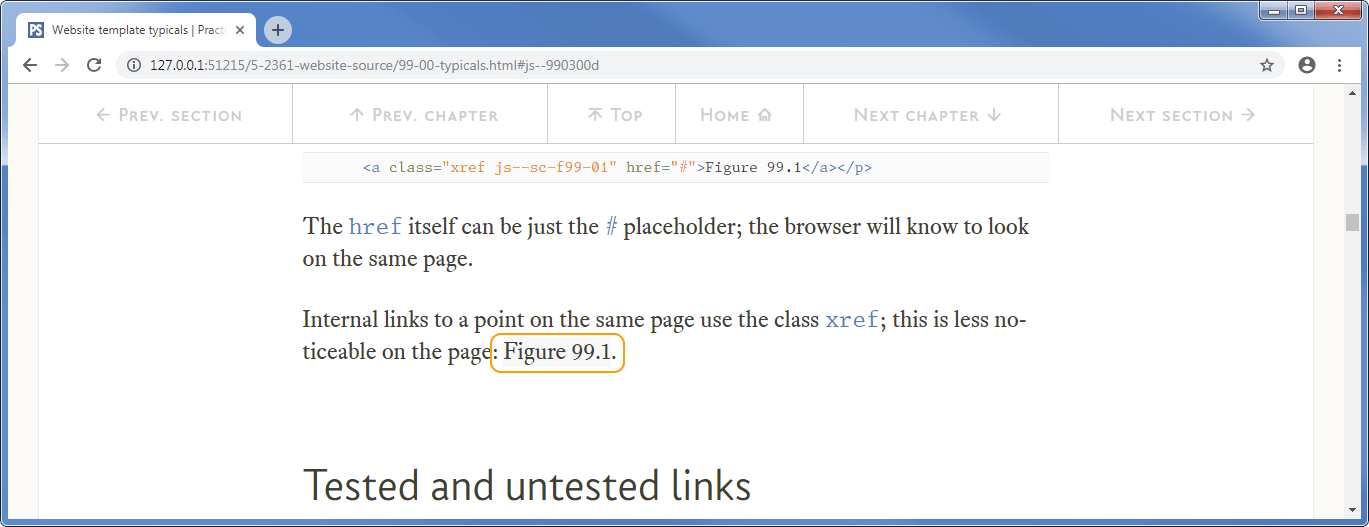Reload the page with refresh icon
Viewport: 1369px width, 527px height.
(94, 65)
